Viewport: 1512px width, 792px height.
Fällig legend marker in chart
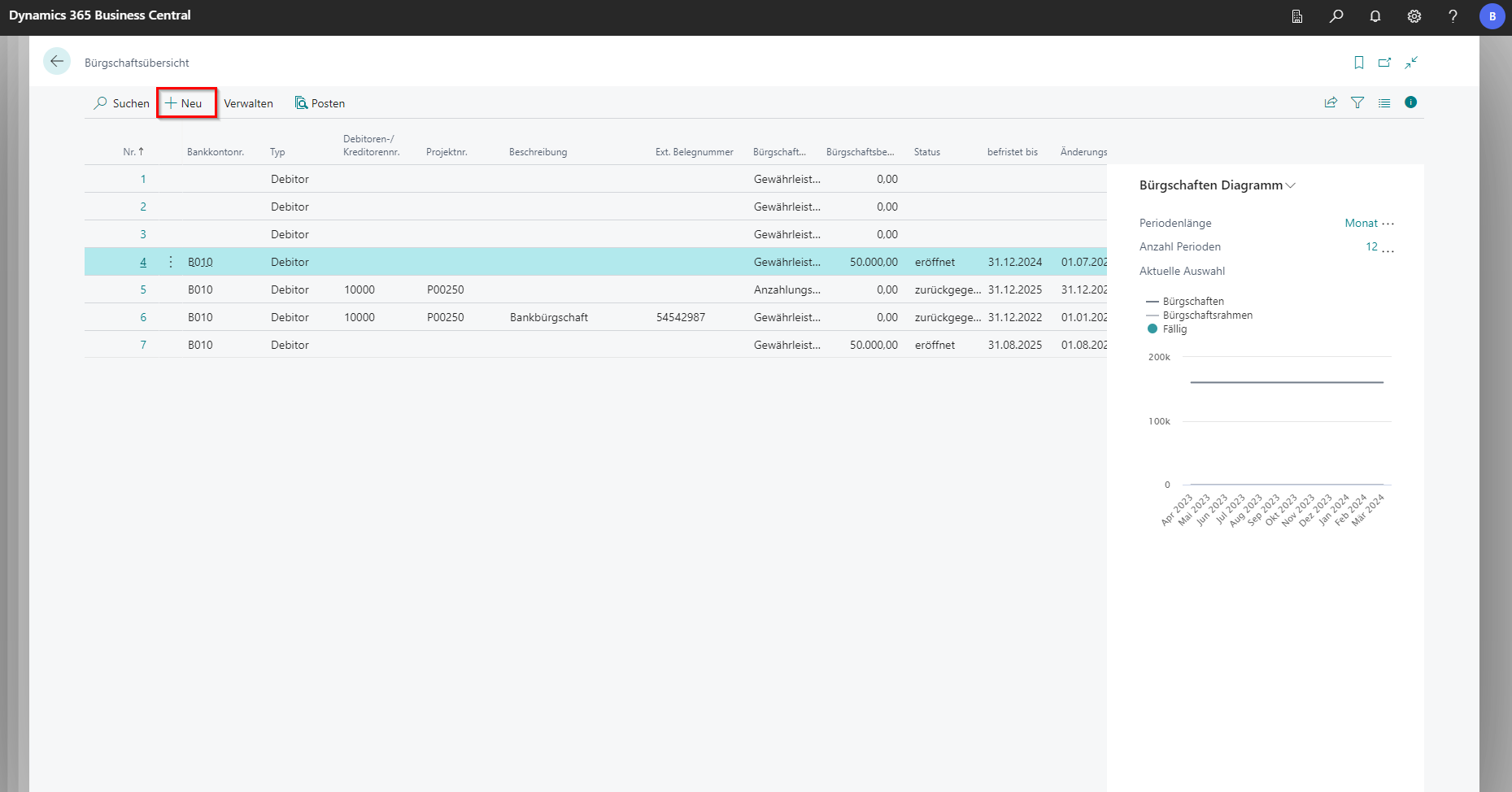pos(1152,329)
